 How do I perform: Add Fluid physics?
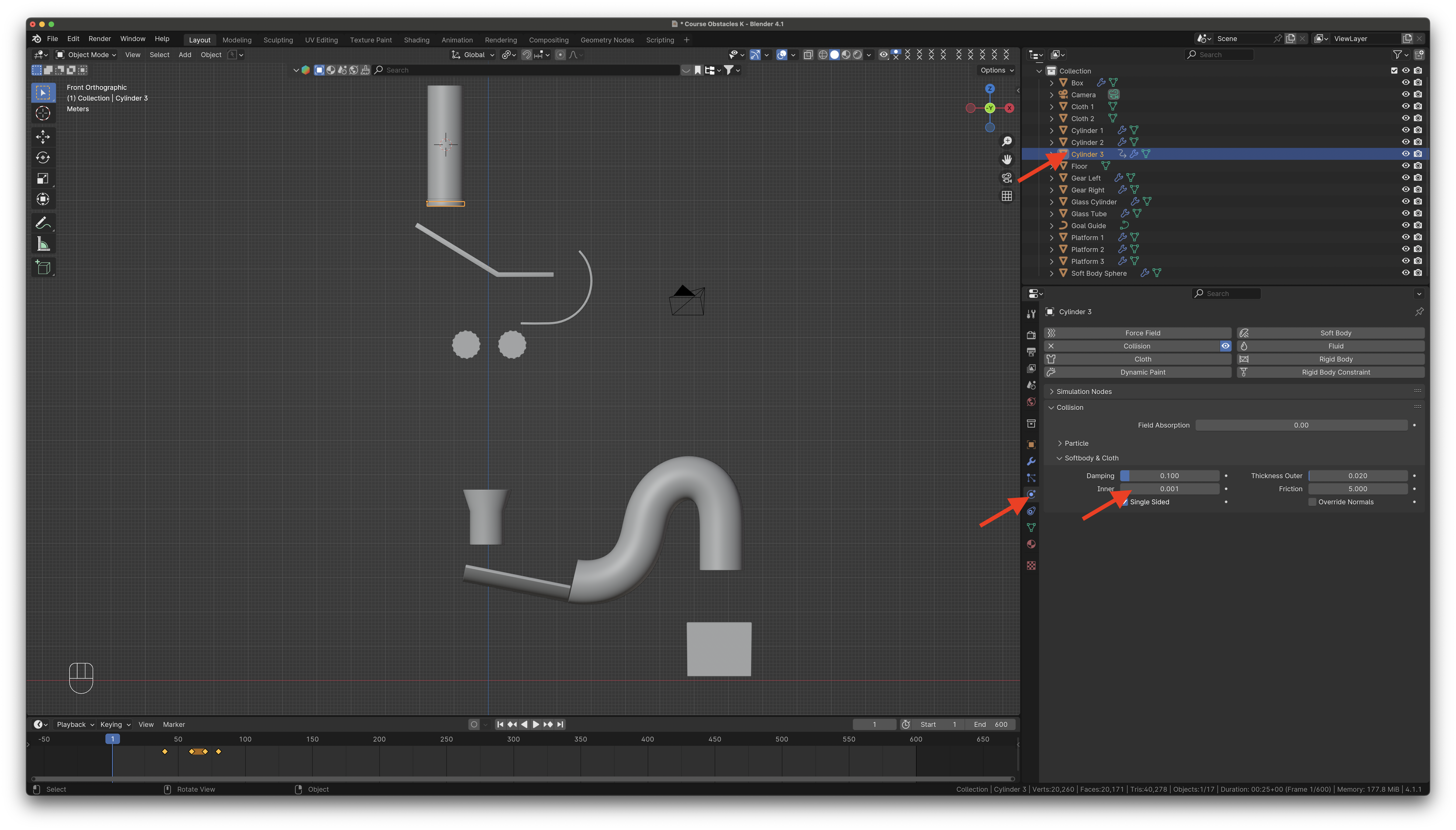click(x=1330, y=346)
